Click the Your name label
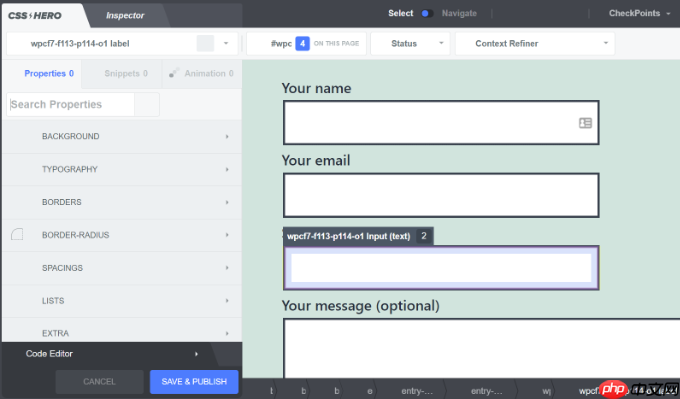Viewport: 680px width, 399px height. (316, 88)
